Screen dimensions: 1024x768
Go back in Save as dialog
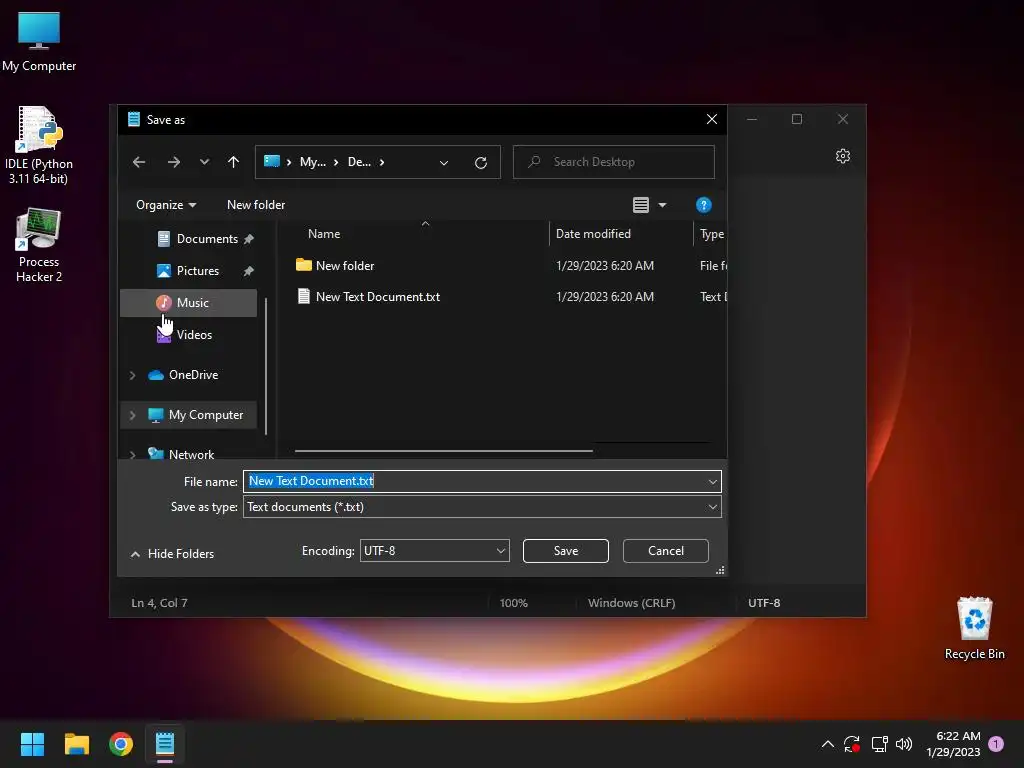click(x=139, y=162)
